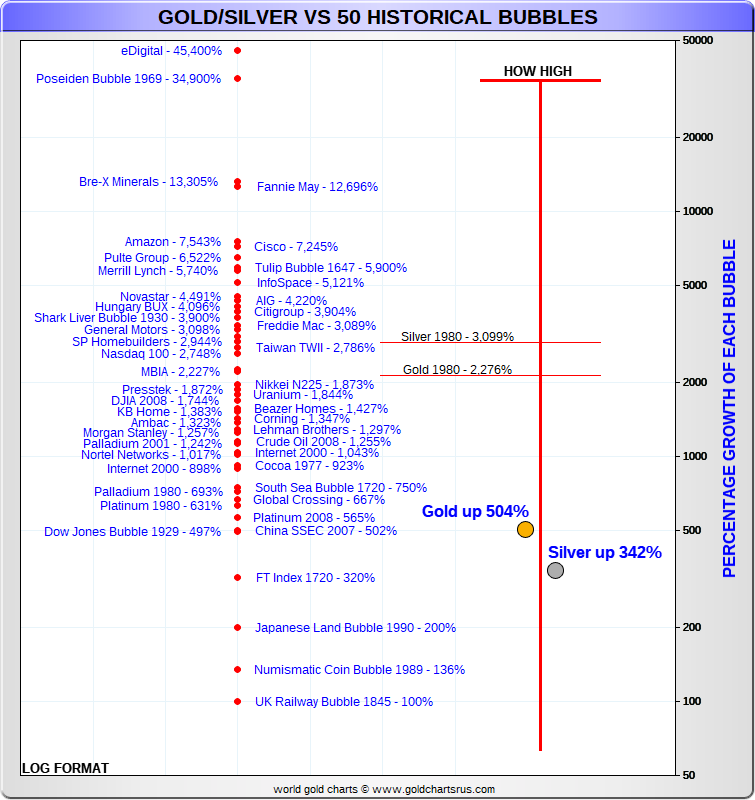Select the Merrill Lynch - 5,740% label
Image resolution: width=755 pixels, height=800 pixels.
coord(158,271)
